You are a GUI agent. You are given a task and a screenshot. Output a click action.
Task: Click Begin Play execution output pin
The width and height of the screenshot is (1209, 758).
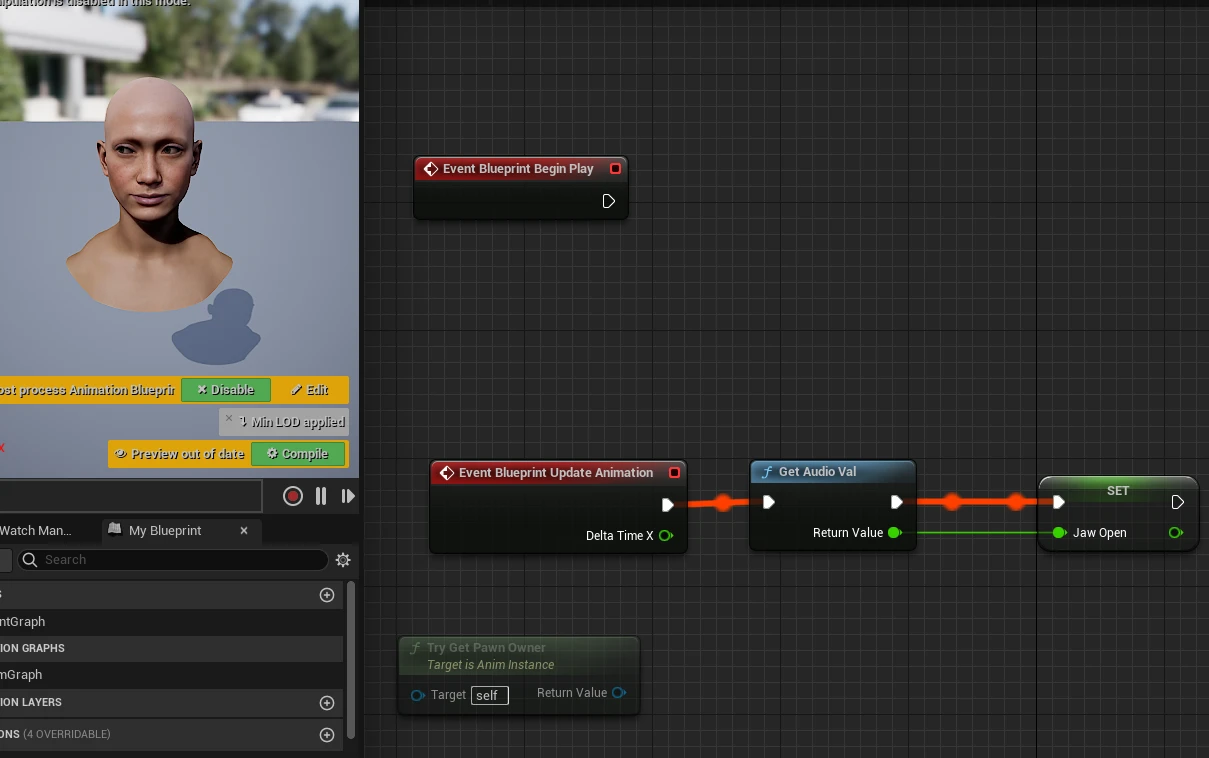[x=608, y=201]
